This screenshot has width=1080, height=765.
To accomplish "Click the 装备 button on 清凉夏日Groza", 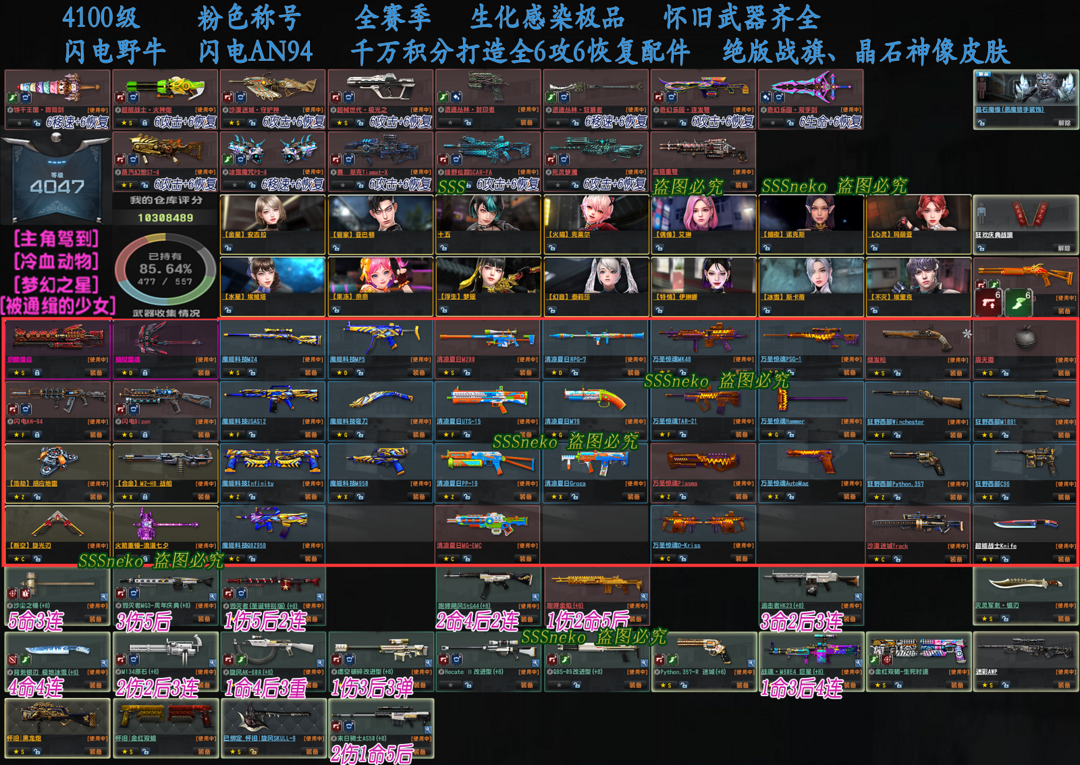I will click(x=634, y=496).
